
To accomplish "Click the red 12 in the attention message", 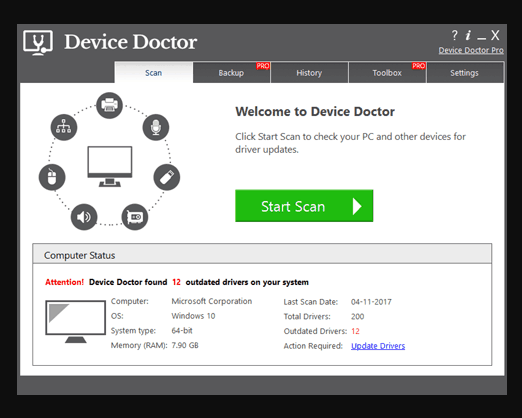I will (x=176, y=282).
